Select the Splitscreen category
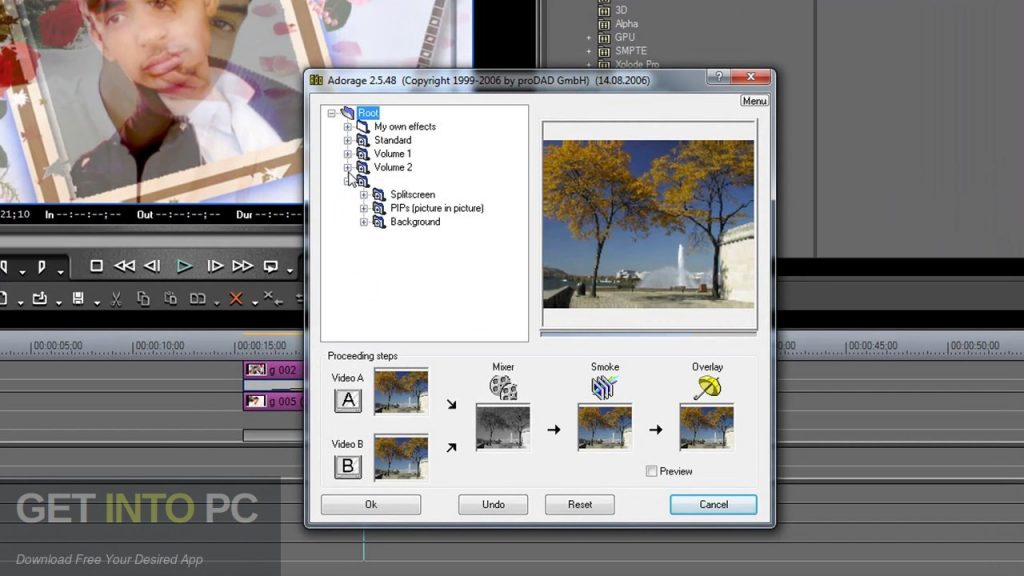Screen dimensions: 1024x576 (x=413, y=195)
